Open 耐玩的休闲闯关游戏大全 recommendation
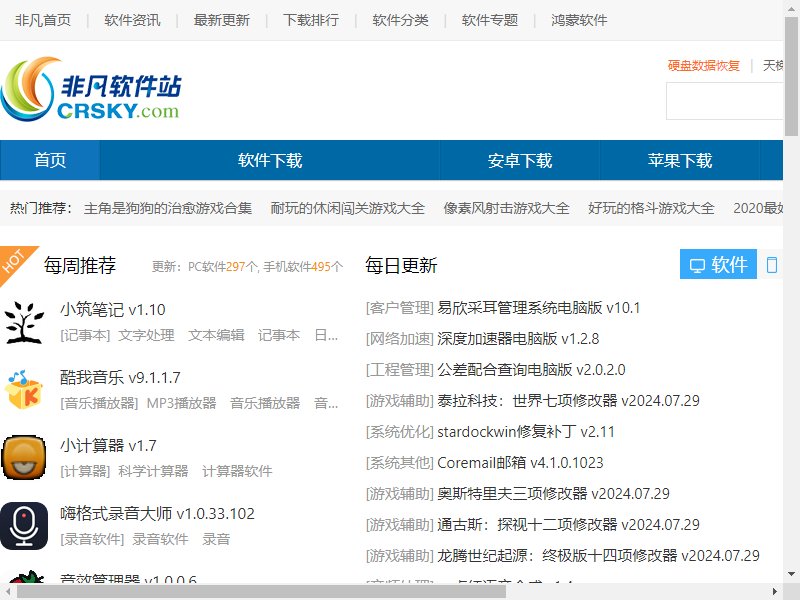This screenshot has height=600, width=800. [x=347, y=208]
